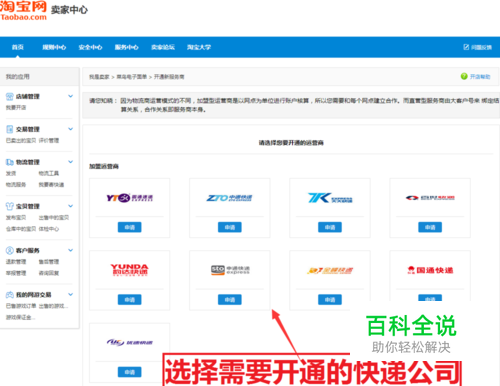Select the UC 优速快递 logo
Screen dimensions: 500x386
[x=130, y=342]
